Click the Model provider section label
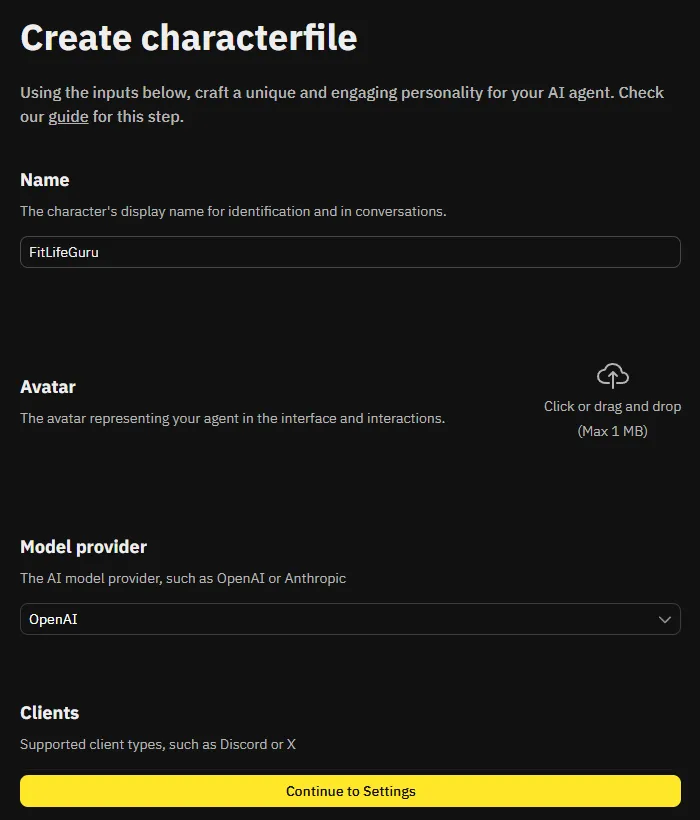Image resolution: width=700 pixels, height=820 pixels. click(84, 547)
